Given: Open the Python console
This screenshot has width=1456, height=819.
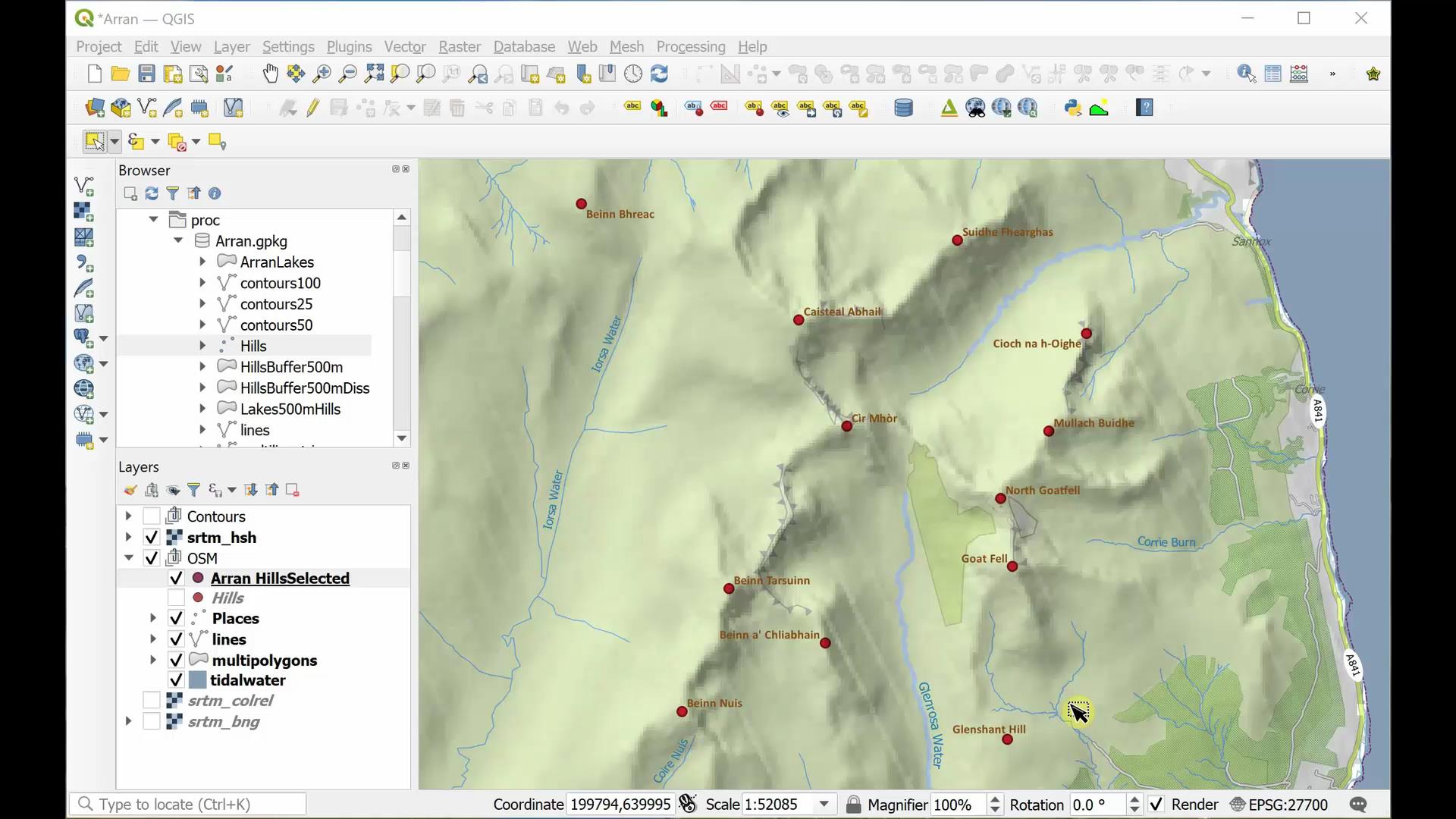Looking at the screenshot, I should 1072,108.
